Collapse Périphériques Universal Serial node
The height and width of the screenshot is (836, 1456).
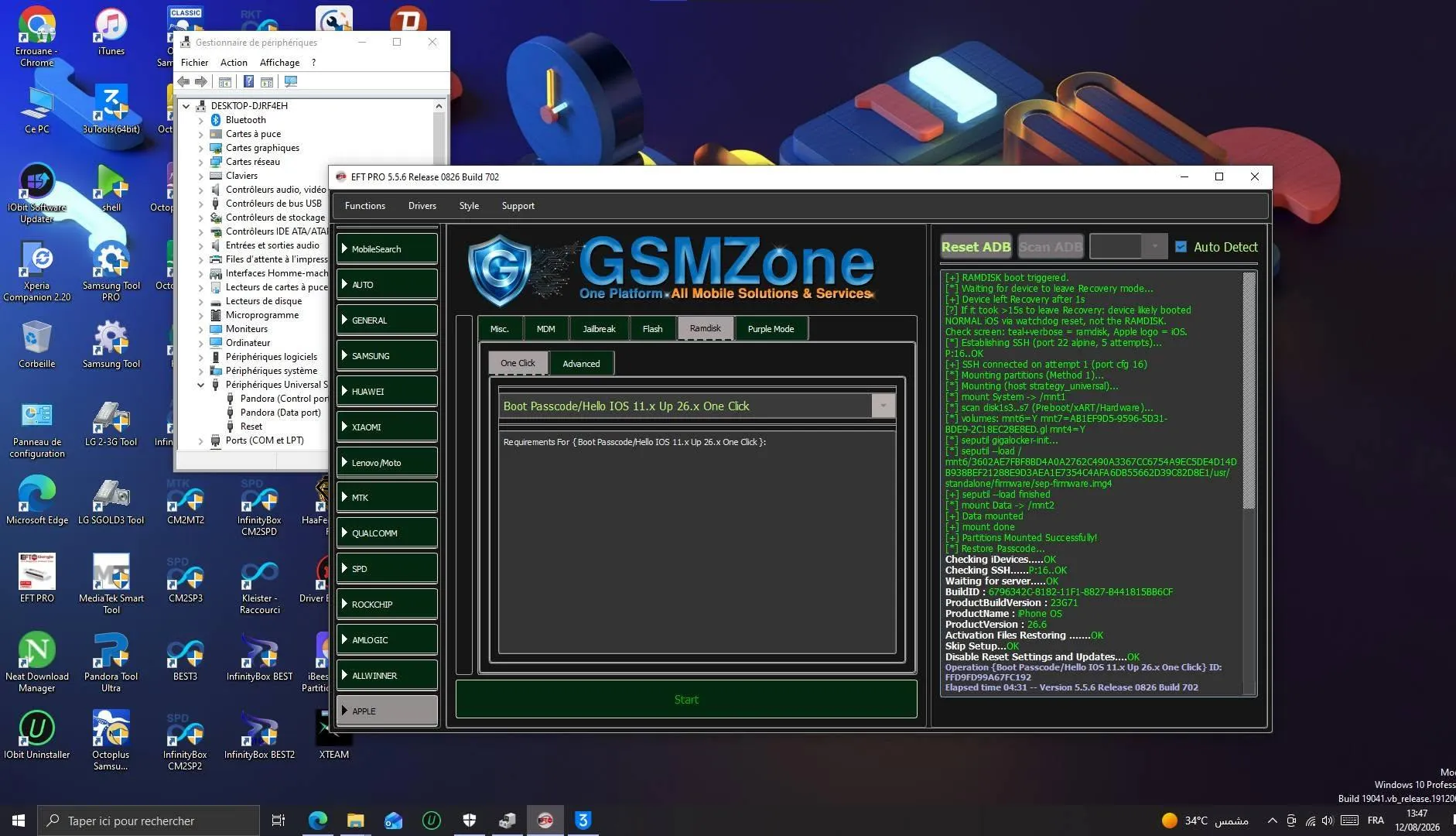pos(201,385)
